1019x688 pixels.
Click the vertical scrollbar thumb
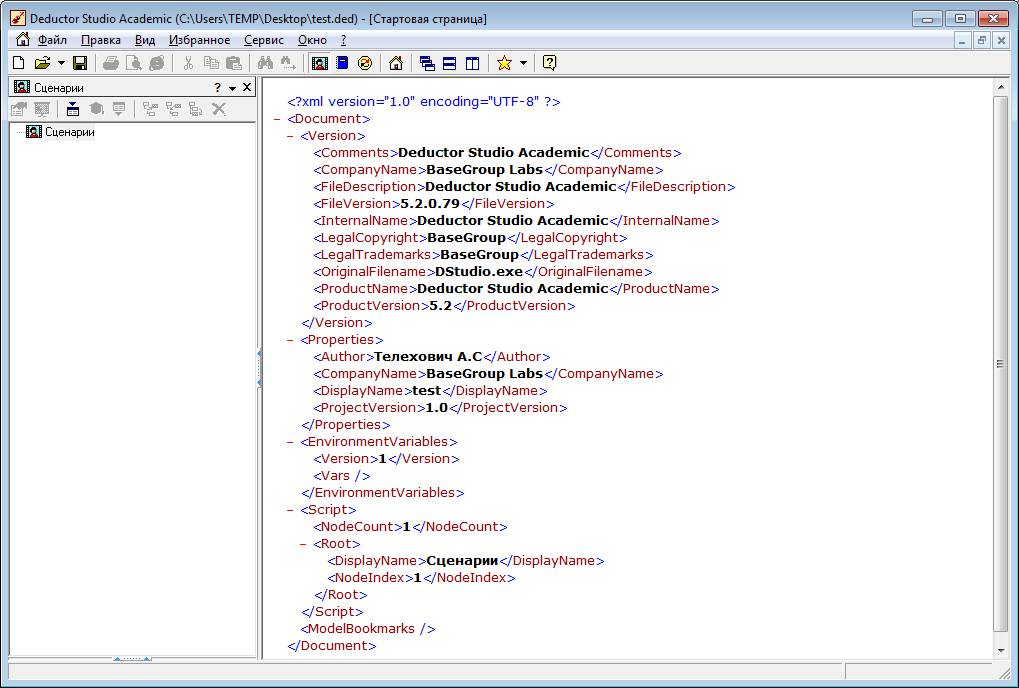1000,364
